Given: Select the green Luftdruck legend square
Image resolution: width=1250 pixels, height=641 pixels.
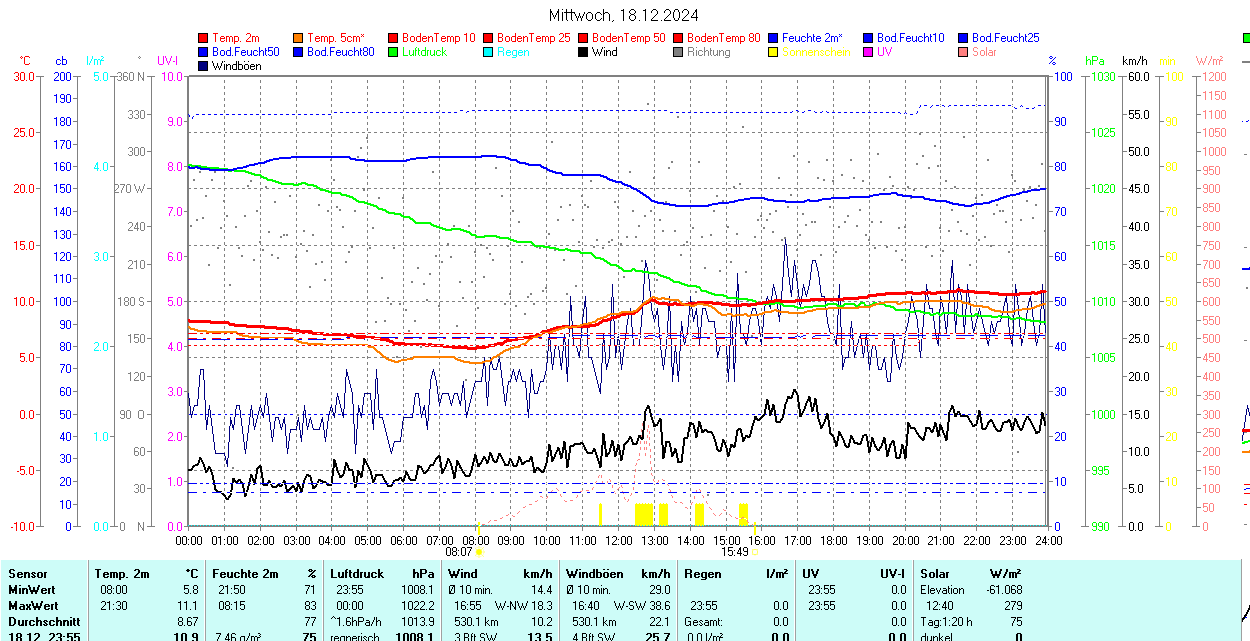Looking at the screenshot, I should point(394,52).
